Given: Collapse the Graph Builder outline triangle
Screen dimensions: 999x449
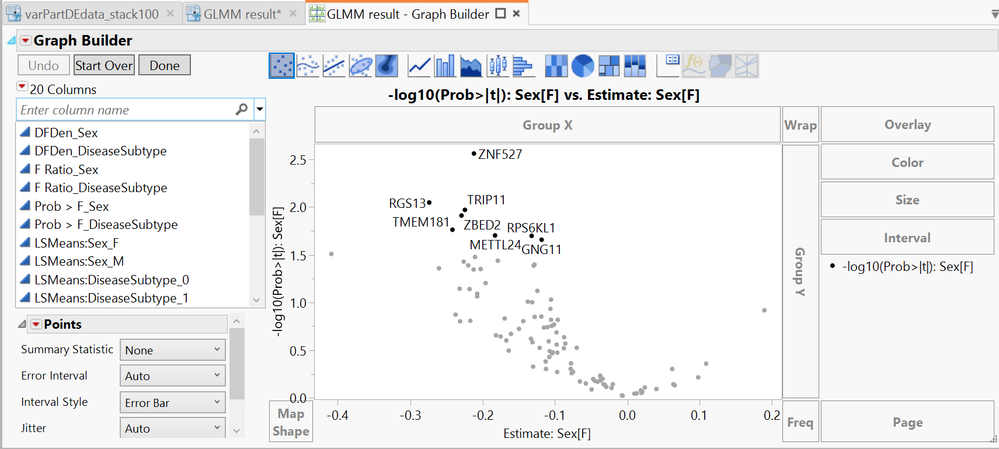Looking at the screenshot, I should click(10, 41).
